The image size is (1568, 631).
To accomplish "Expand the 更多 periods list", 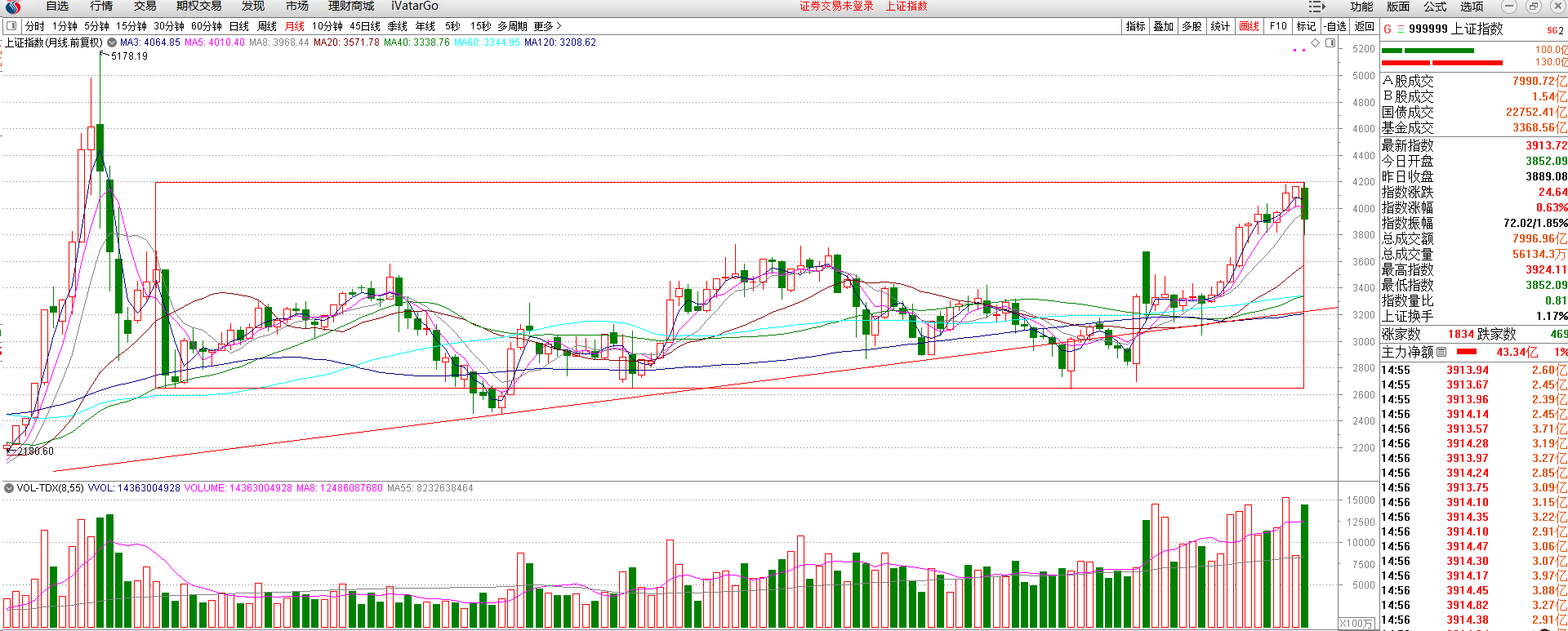I will (547, 26).
